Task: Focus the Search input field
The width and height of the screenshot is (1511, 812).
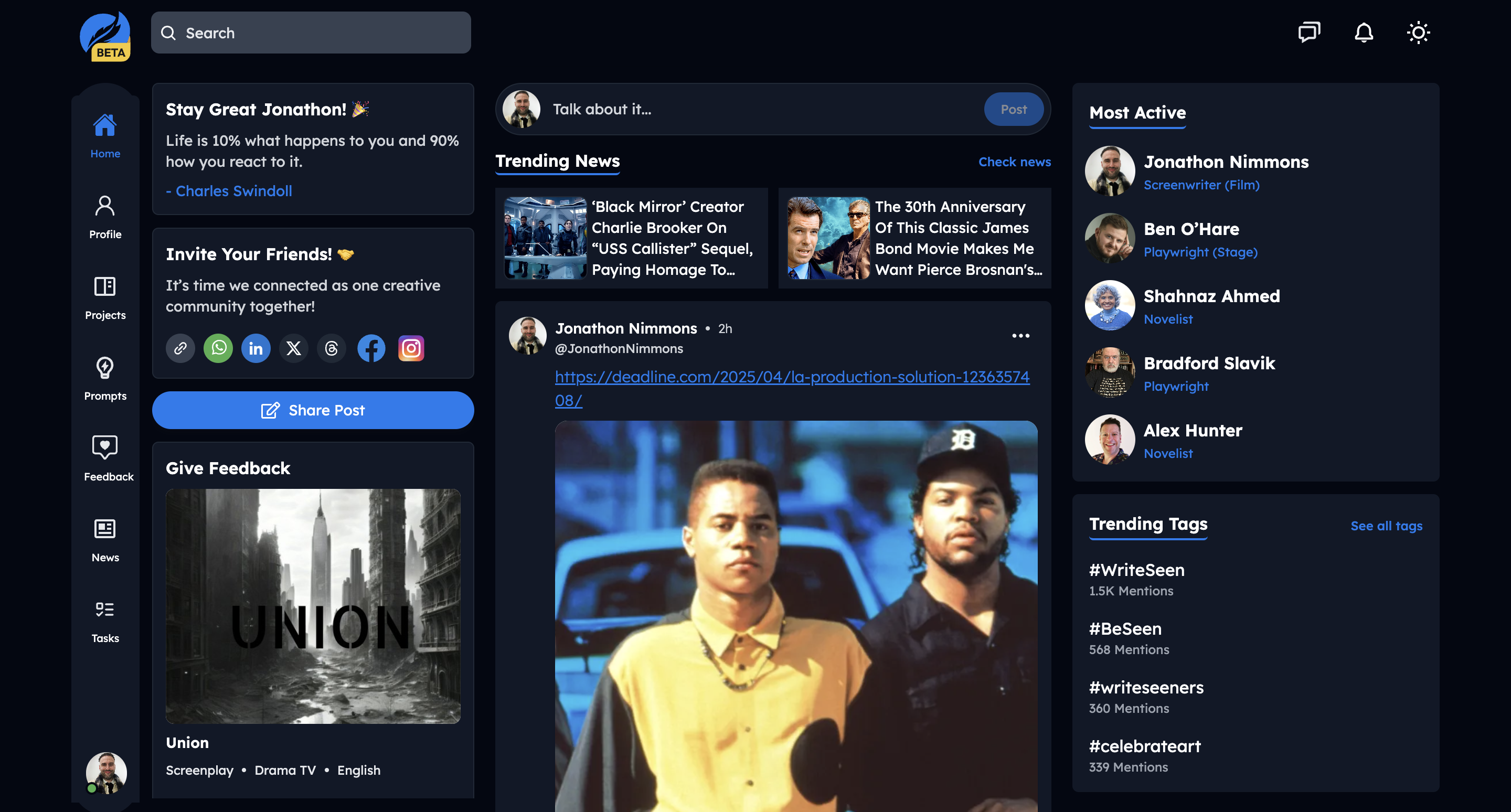Action: 311,33
